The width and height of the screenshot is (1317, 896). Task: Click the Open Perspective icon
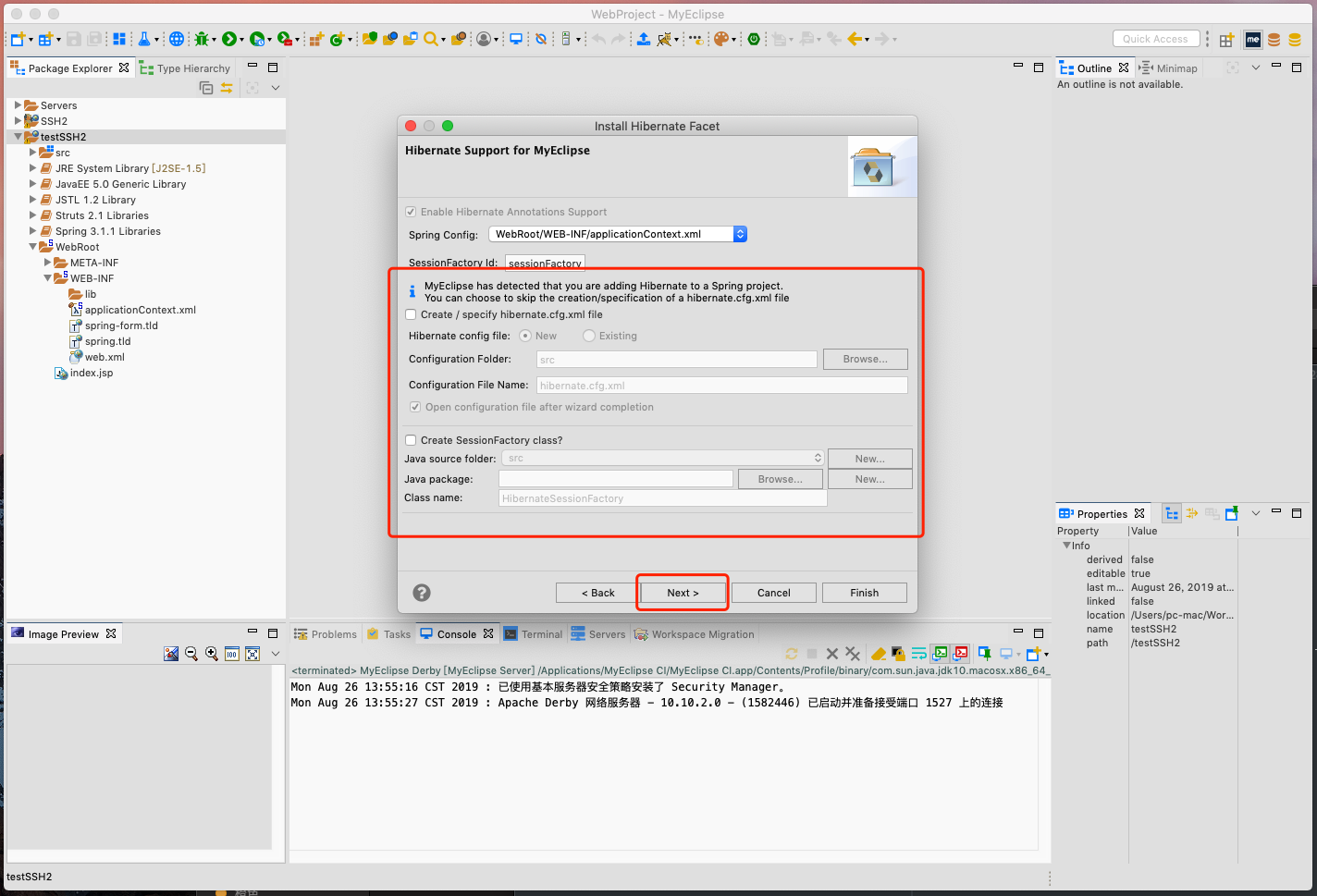coord(1226,40)
